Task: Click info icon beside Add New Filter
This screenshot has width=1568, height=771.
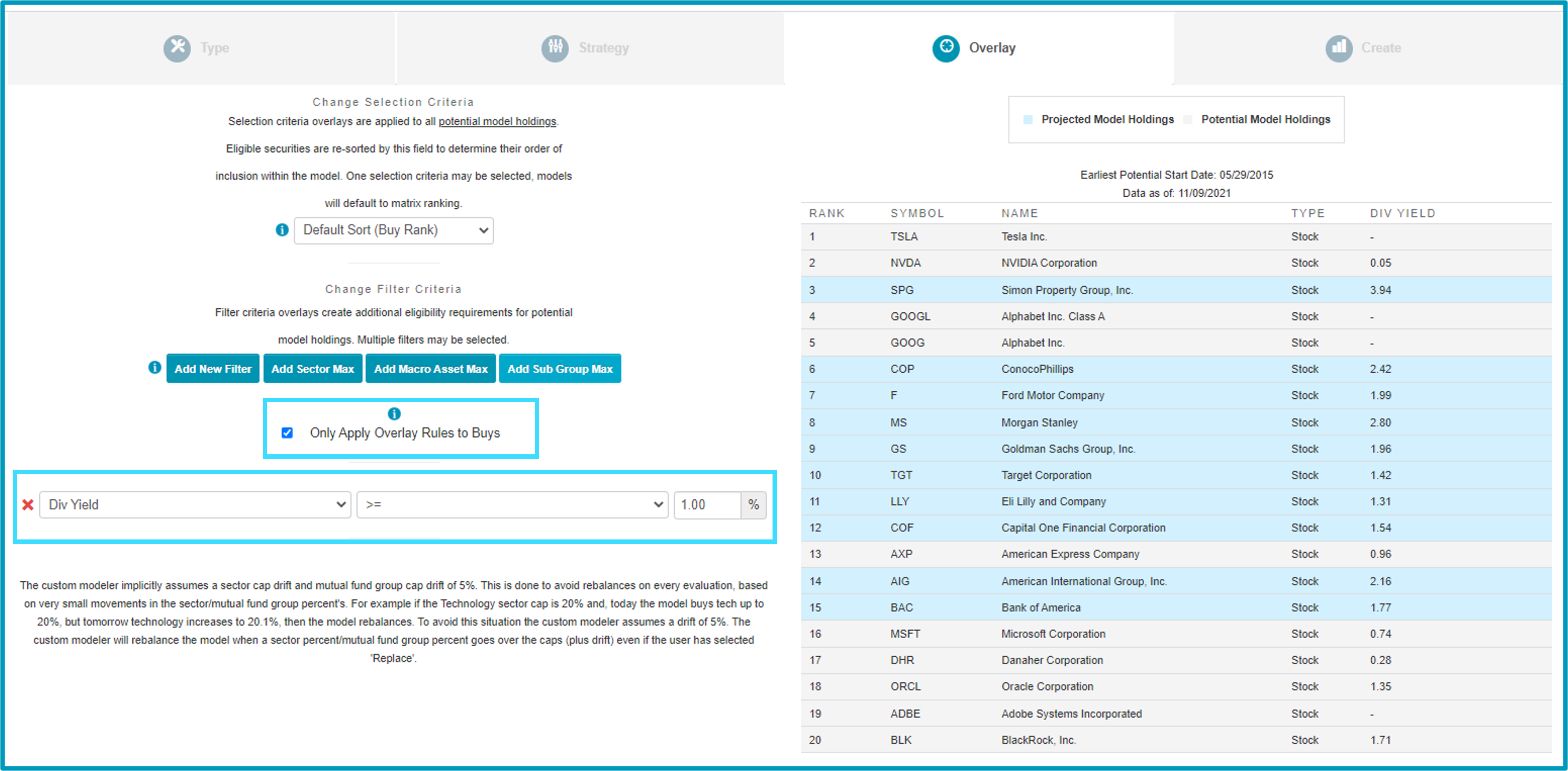Action: 155,367
